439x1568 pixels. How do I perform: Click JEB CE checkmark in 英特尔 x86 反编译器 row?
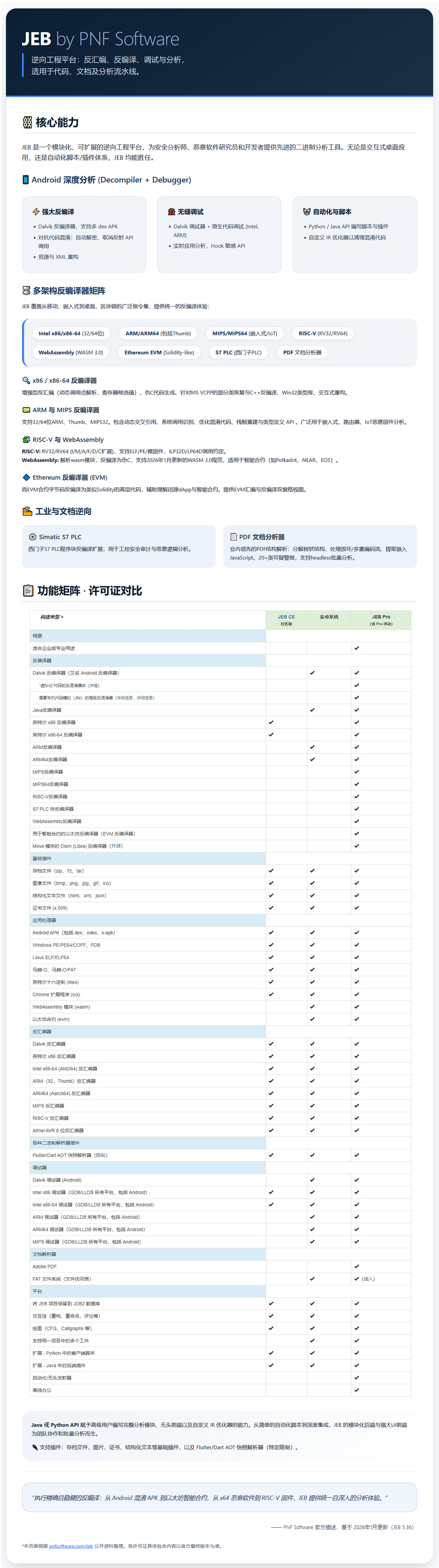click(271, 722)
